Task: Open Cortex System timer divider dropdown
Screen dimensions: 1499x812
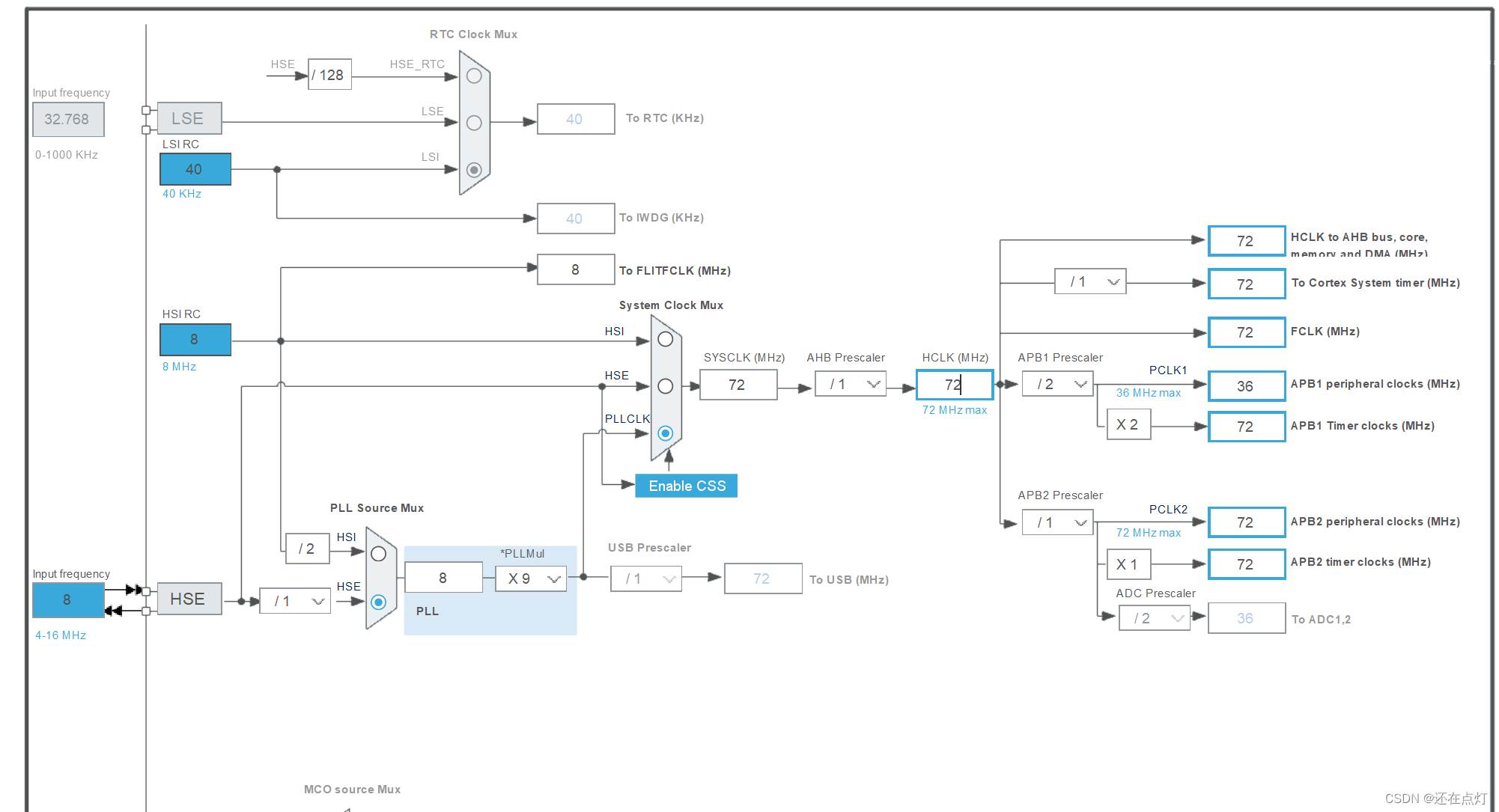Action: pyautogui.click(x=1091, y=281)
